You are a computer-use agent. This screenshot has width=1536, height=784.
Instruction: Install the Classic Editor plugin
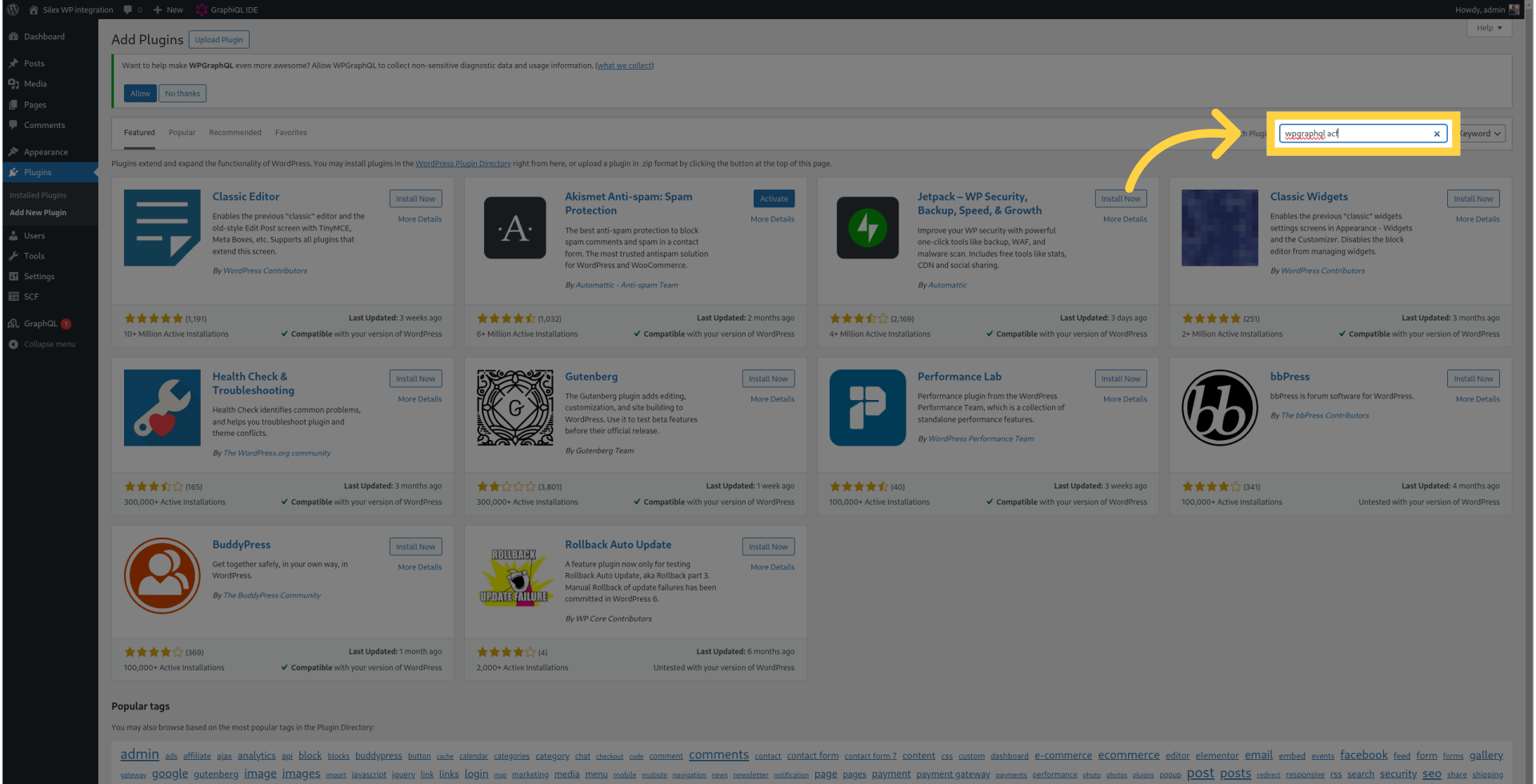(416, 198)
